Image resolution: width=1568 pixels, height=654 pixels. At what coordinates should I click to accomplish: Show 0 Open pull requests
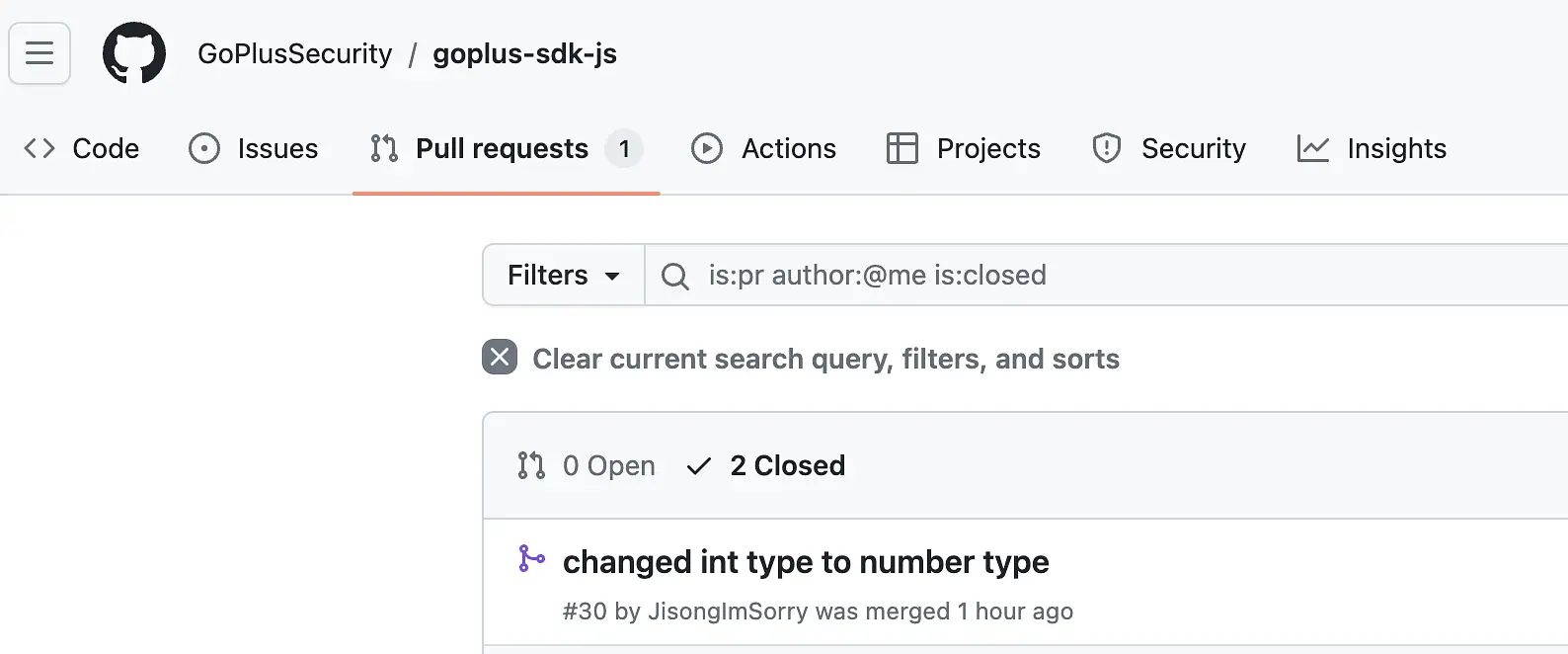pyautogui.click(x=587, y=465)
